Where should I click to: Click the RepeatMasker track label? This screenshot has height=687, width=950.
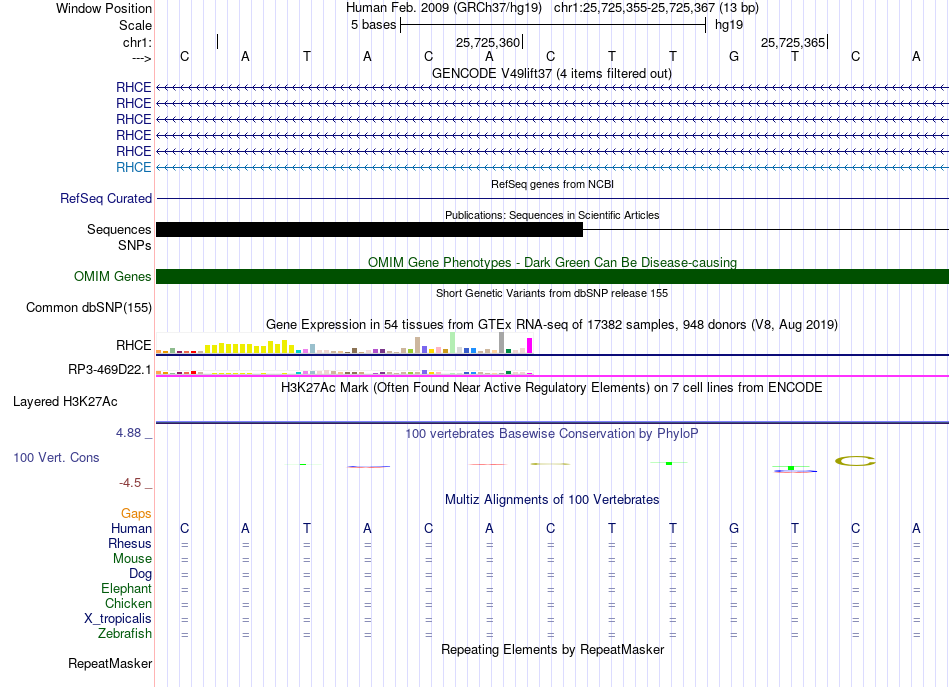110,663
